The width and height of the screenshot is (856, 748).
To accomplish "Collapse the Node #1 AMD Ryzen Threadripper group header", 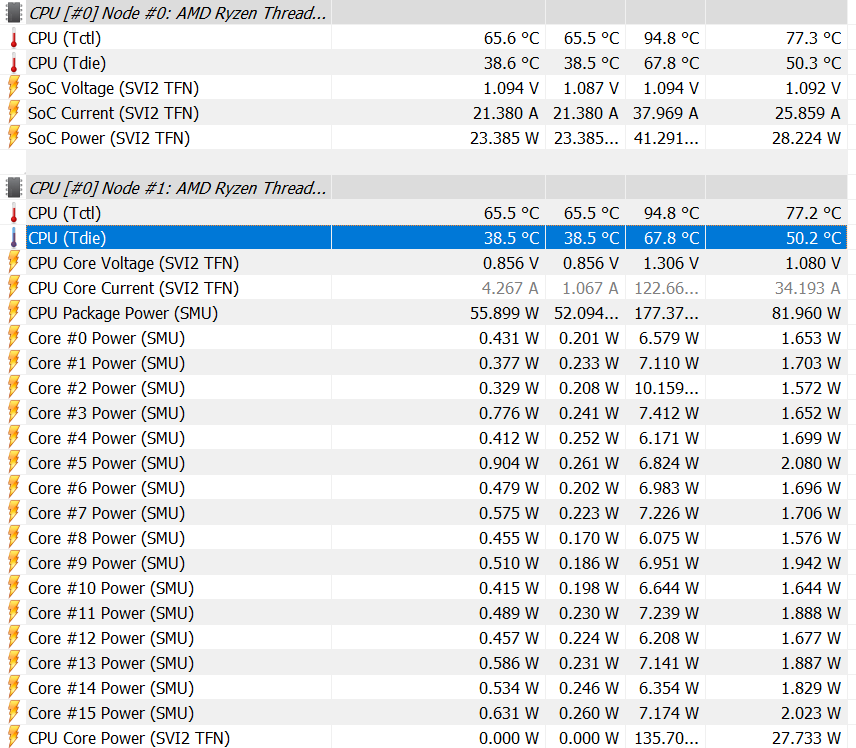I will pyautogui.click(x=177, y=188).
